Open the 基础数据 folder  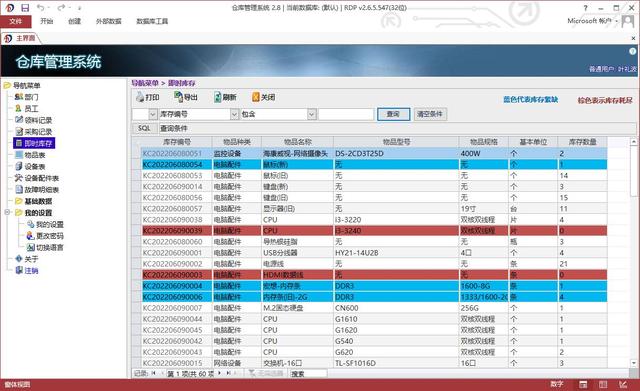click(33, 201)
